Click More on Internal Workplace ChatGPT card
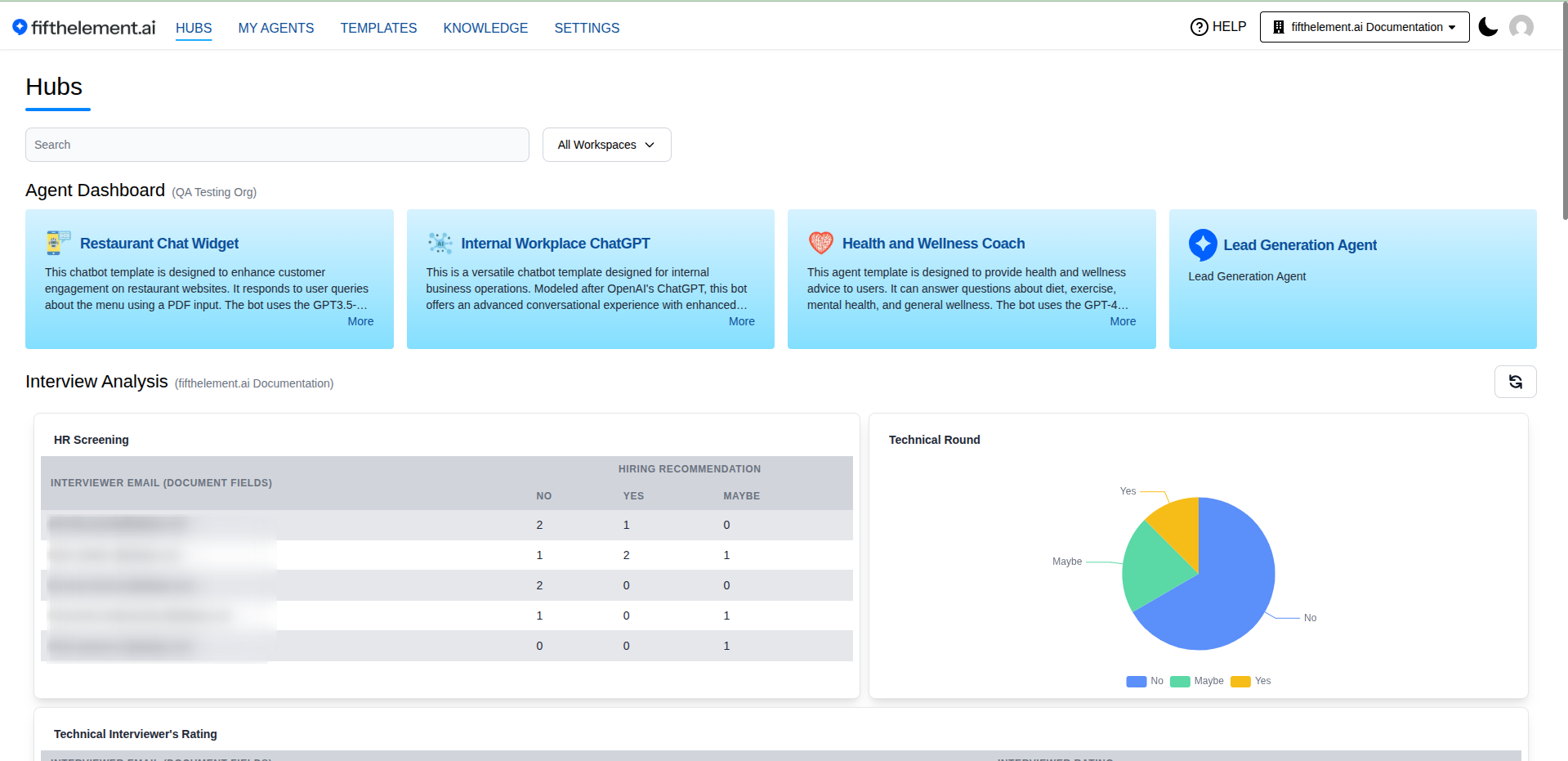Image resolution: width=1568 pixels, height=761 pixels. (741, 321)
